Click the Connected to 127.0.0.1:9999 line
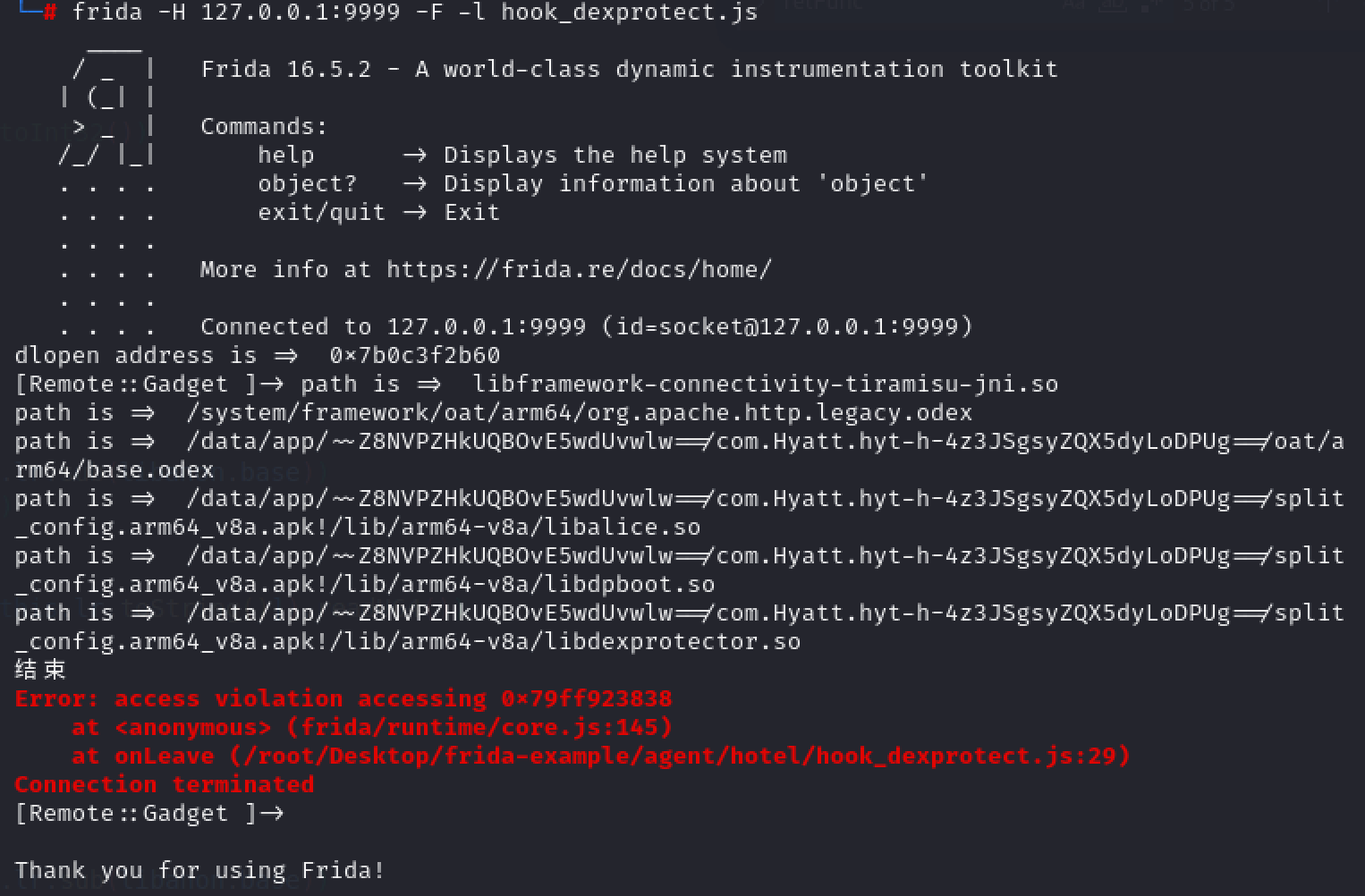Image resolution: width=1365 pixels, height=896 pixels. 586,327
